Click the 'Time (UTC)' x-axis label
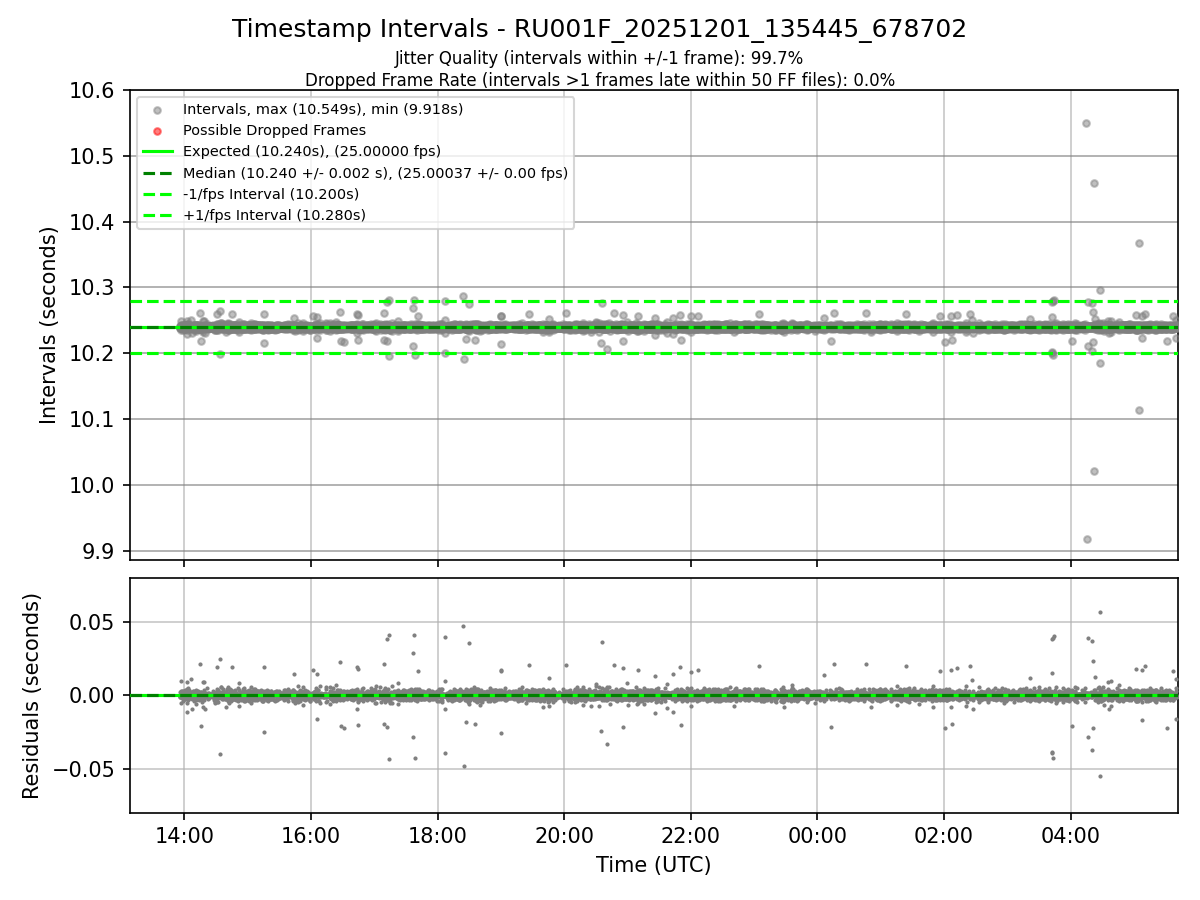The height and width of the screenshot is (900, 1200). coord(653,865)
